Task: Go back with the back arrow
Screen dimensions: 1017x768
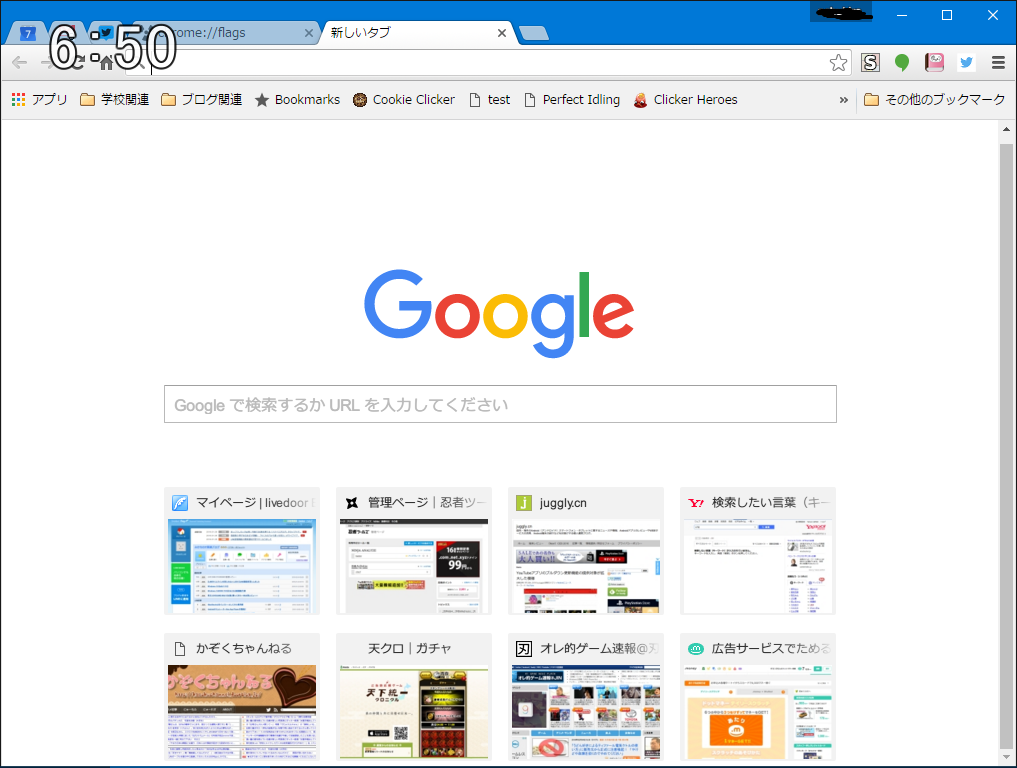Action: coord(19,62)
